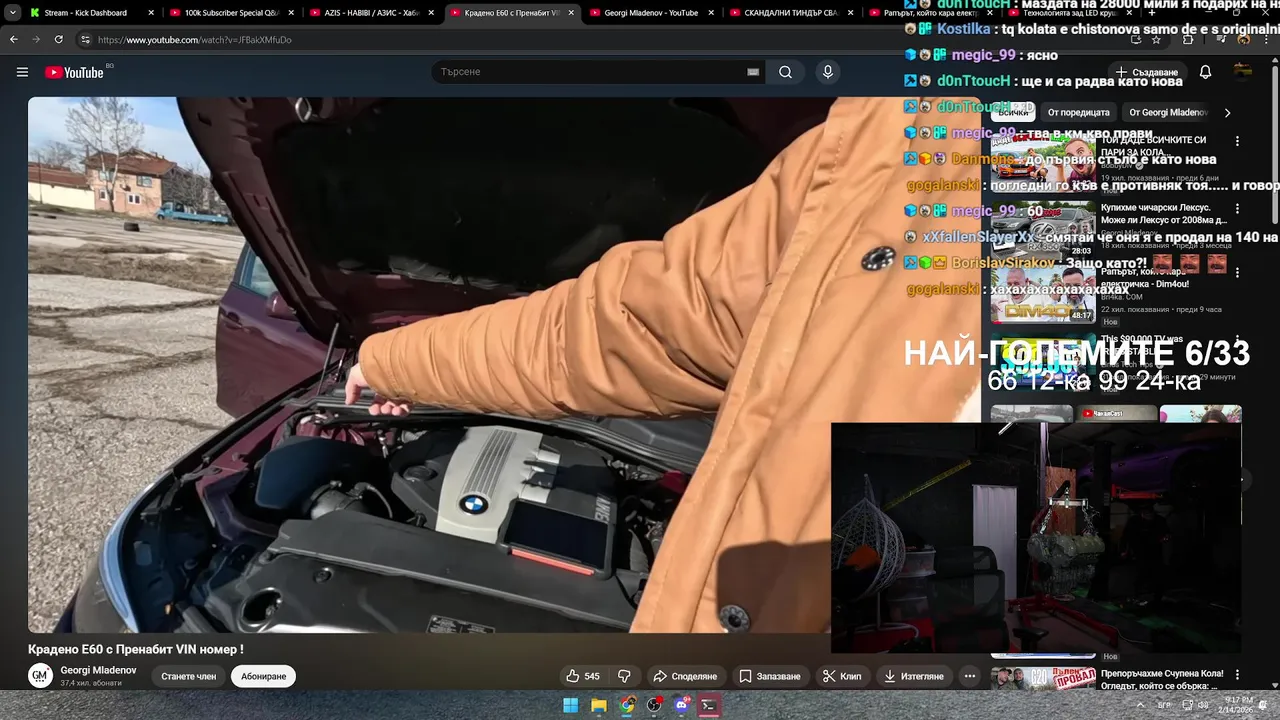Go to the YouTube home logo
Screen dimensions: 1280x720
click(74, 72)
